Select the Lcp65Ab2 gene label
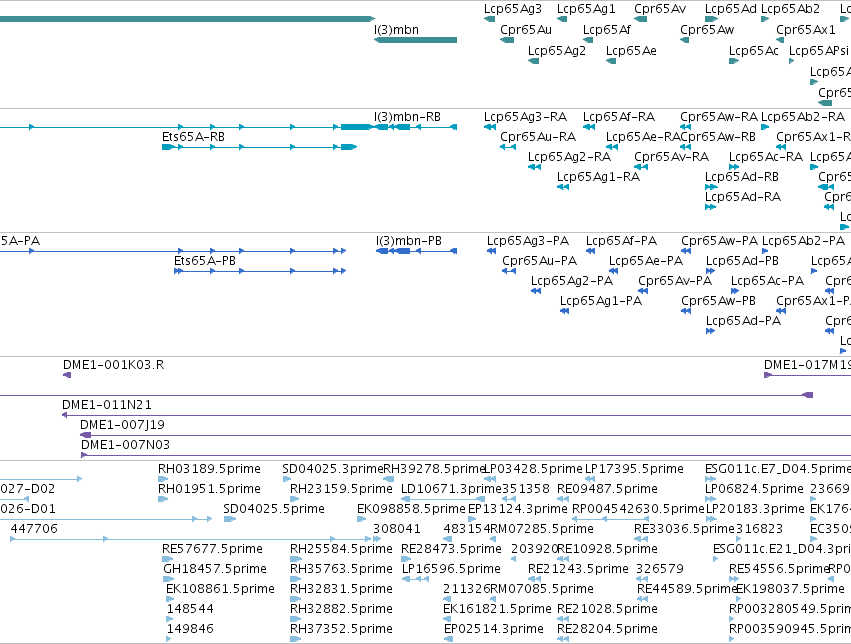 (x=790, y=9)
